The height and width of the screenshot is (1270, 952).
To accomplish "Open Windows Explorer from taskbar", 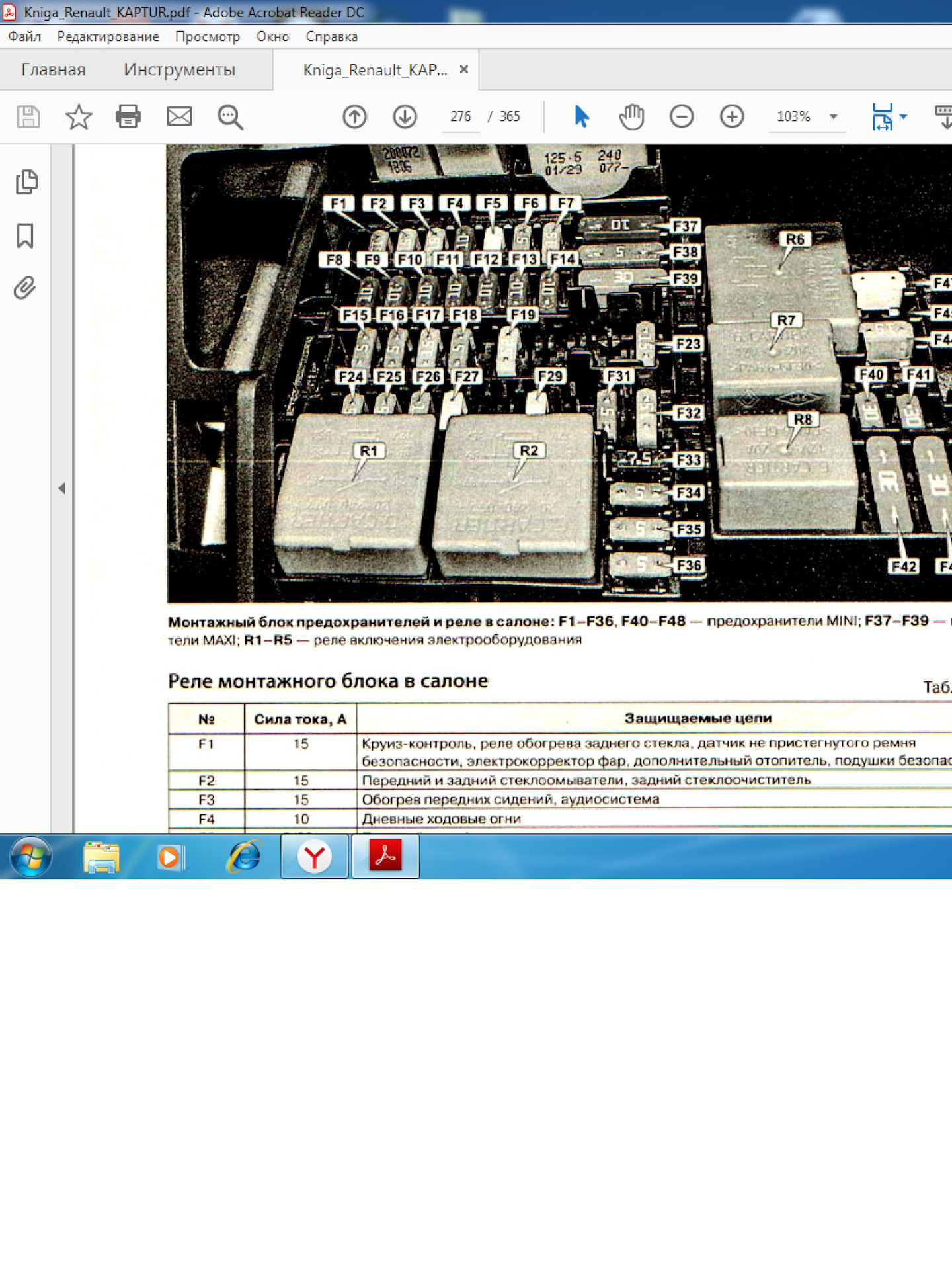I will pyautogui.click(x=101, y=857).
